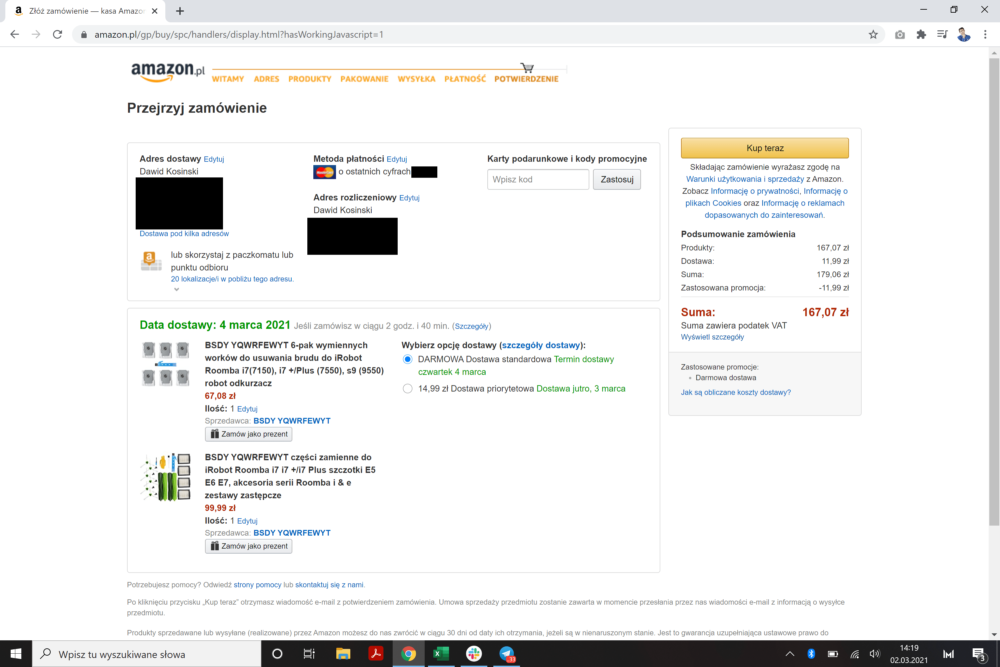Open Chrome profile avatar
The image size is (1000, 667).
click(964, 34)
